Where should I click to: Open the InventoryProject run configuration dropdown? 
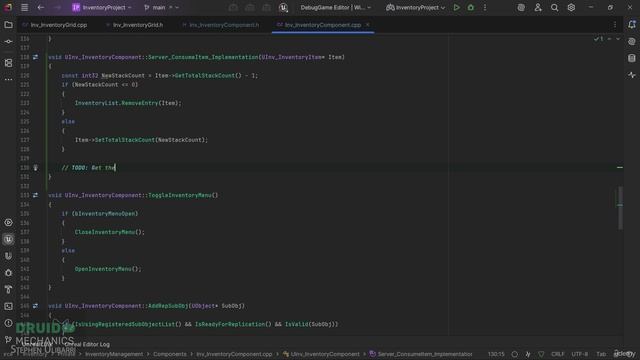coord(415,7)
